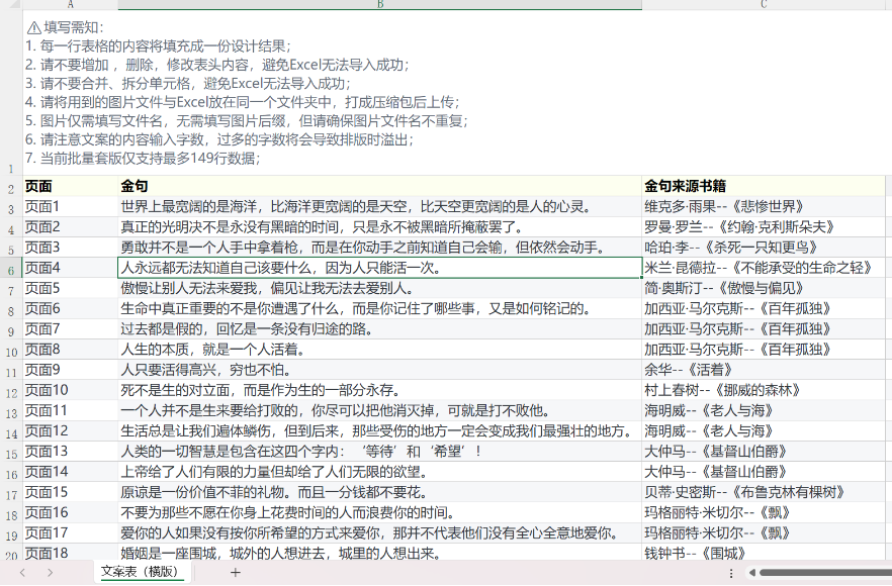
Task: Click the horizontal scrollbar left arrow
Action: (752, 573)
